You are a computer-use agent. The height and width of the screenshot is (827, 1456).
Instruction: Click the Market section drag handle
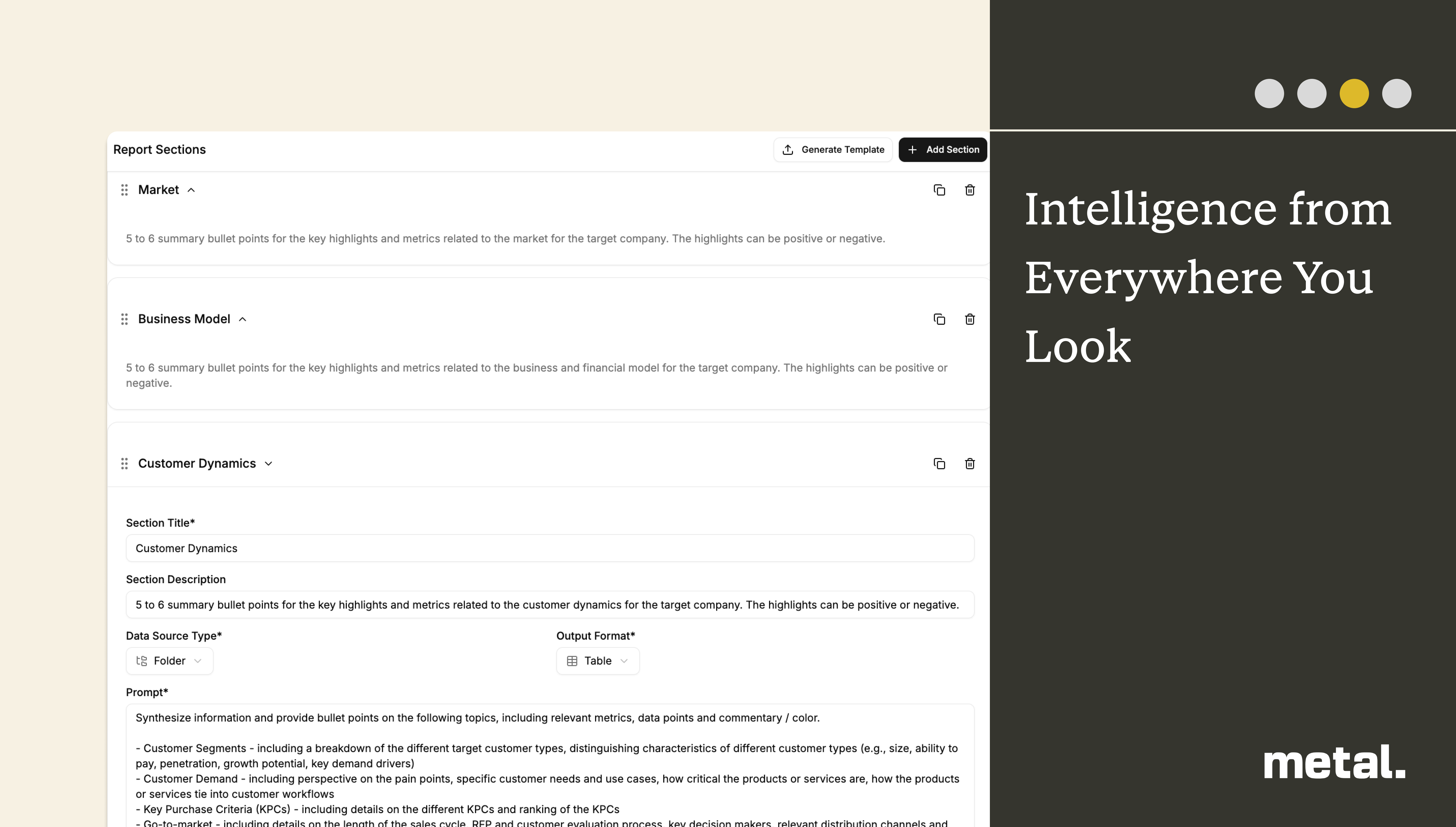click(124, 190)
